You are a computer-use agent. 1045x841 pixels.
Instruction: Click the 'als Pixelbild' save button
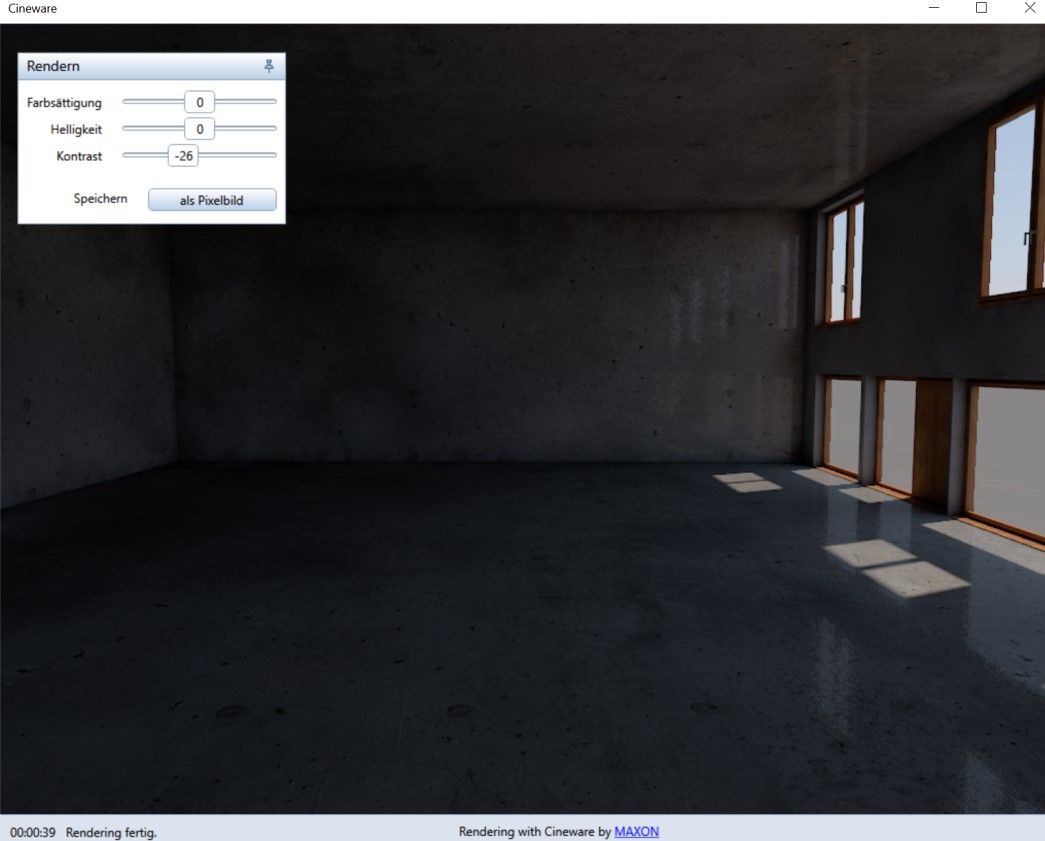pyautogui.click(x=212, y=200)
